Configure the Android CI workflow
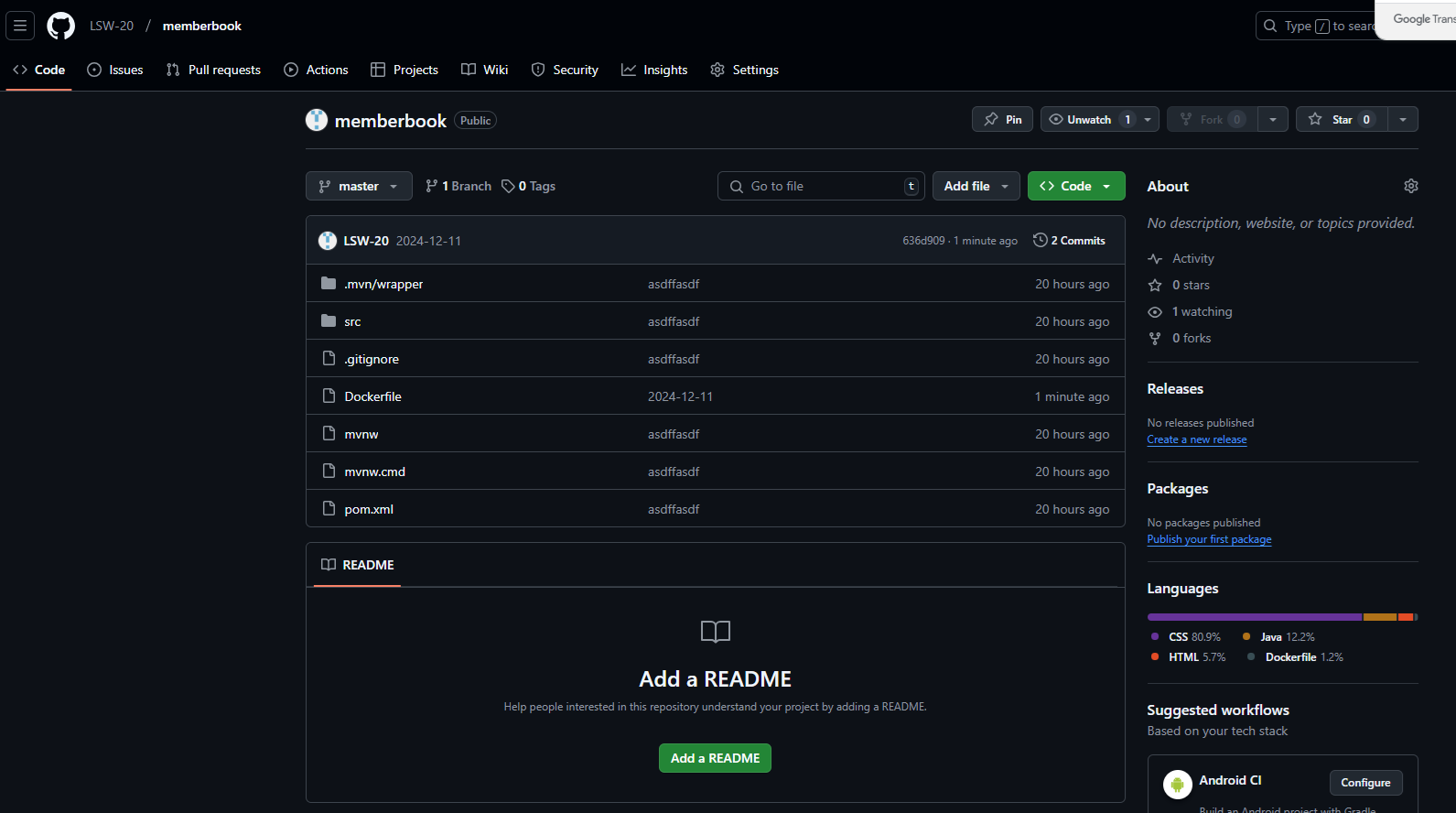 (1365, 783)
